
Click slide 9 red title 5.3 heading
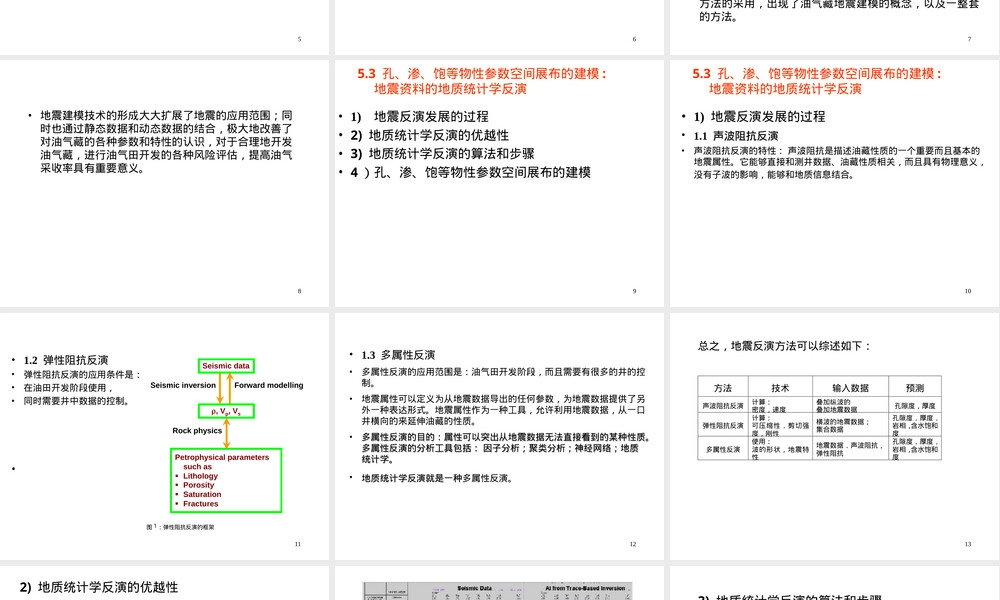click(x=482, y=81)
